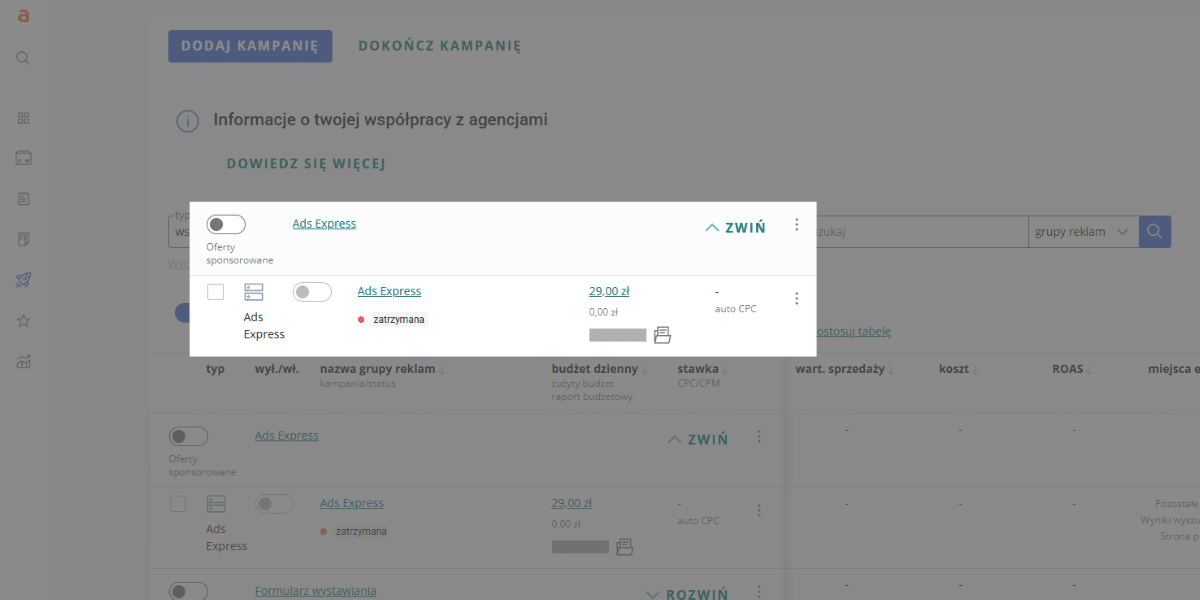Click the highlighted auto CPC rate text
1200x600 pixels.
(736, 309)
